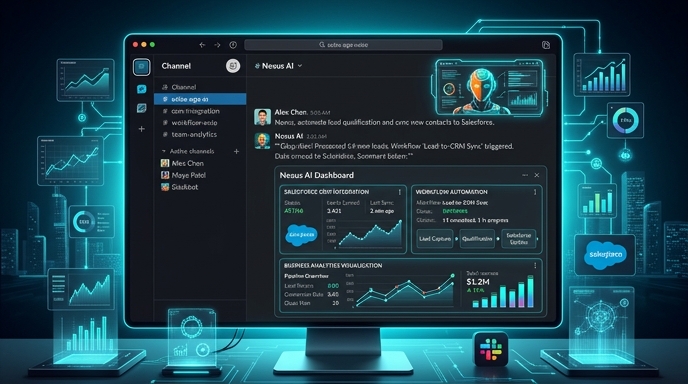This screenshot has height=384, width=688.
Task: Click the icon at the title bar's right end
Action: 546,45
